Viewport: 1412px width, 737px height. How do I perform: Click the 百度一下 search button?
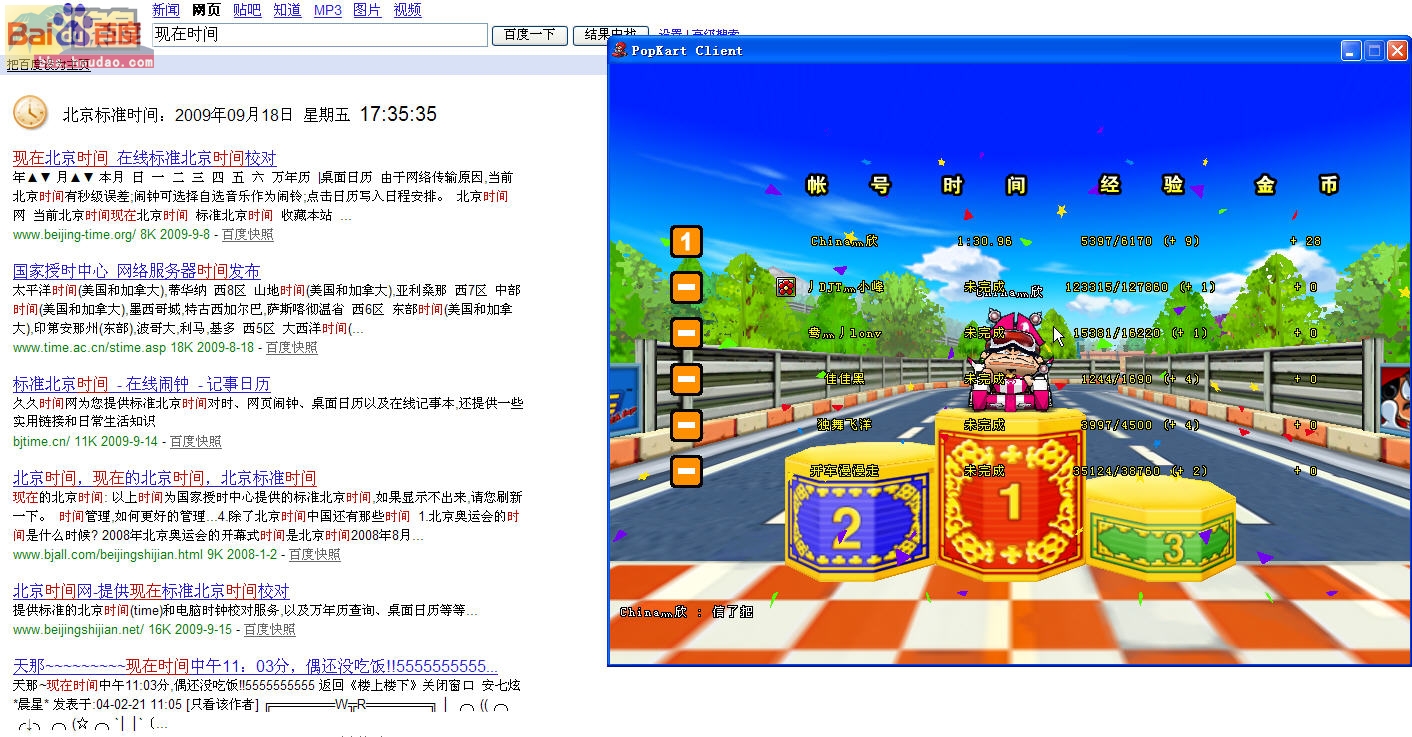coord(529,35)
